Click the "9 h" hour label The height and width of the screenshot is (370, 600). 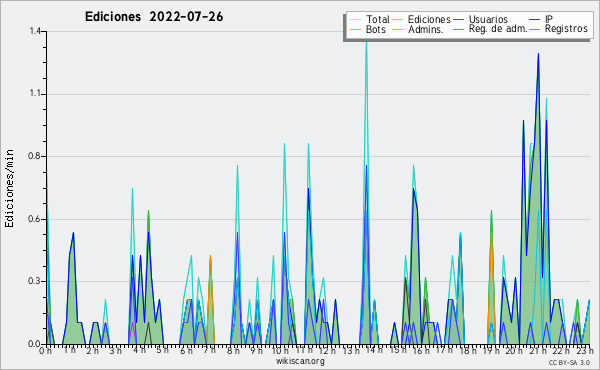(256, 351)
